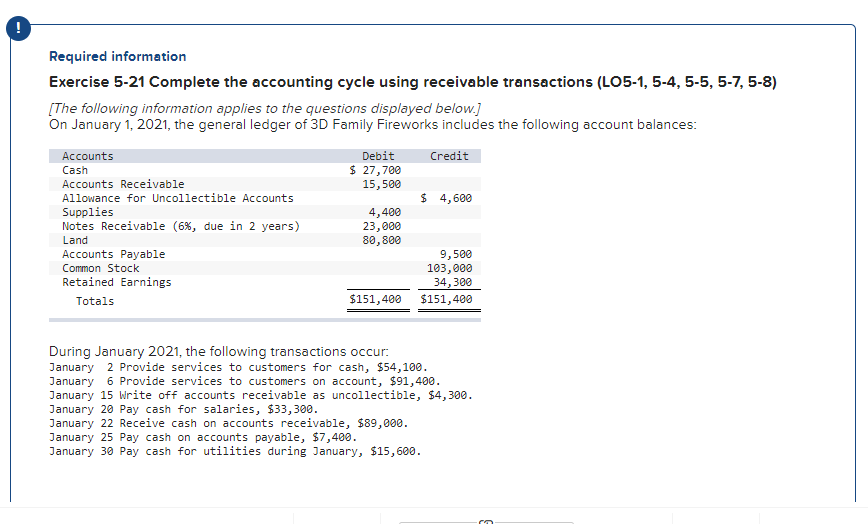
Task: Click the "Debit" column header
Action: 378,156
